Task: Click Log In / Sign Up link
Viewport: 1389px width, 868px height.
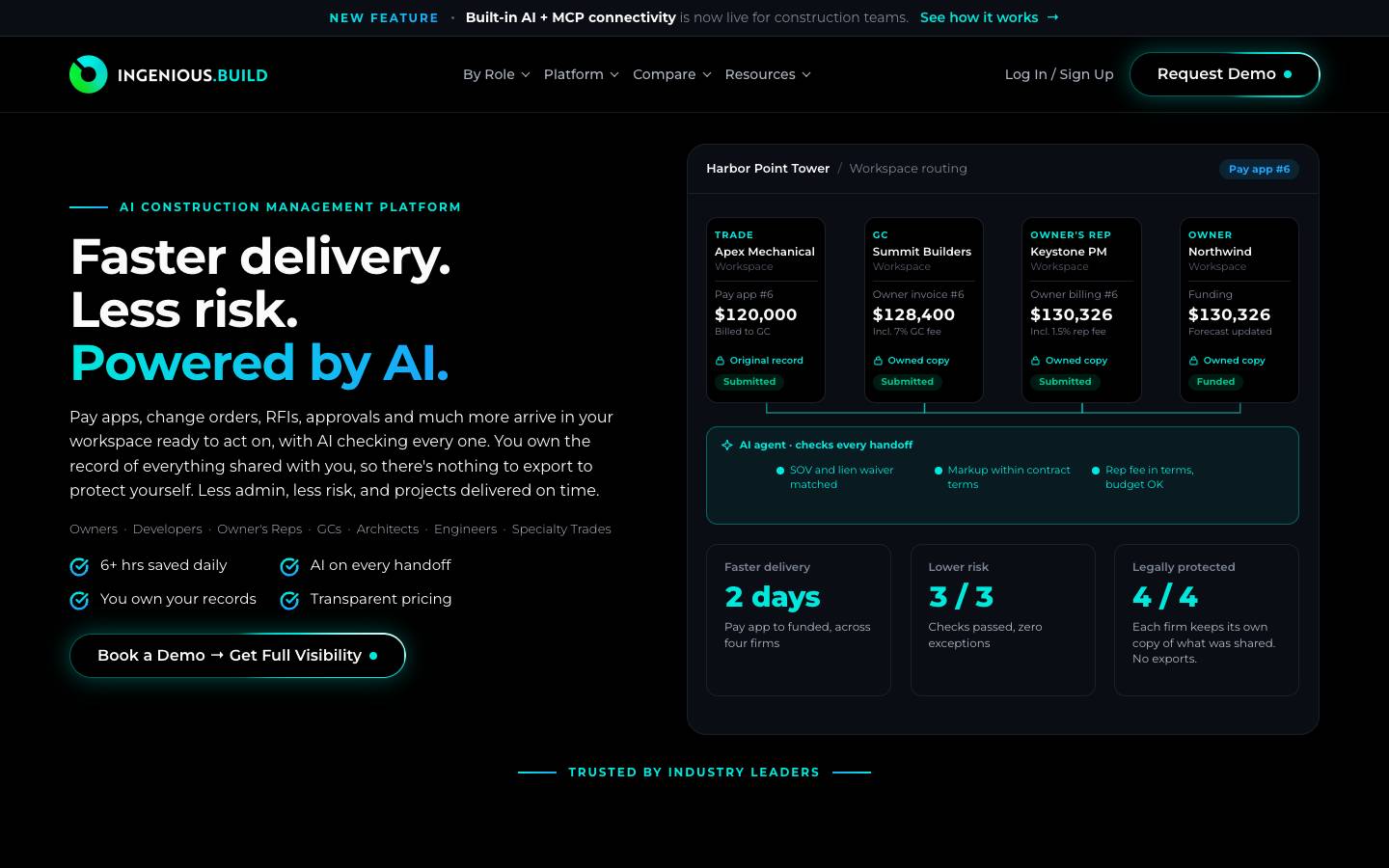Action: (x=1059, y=74)
